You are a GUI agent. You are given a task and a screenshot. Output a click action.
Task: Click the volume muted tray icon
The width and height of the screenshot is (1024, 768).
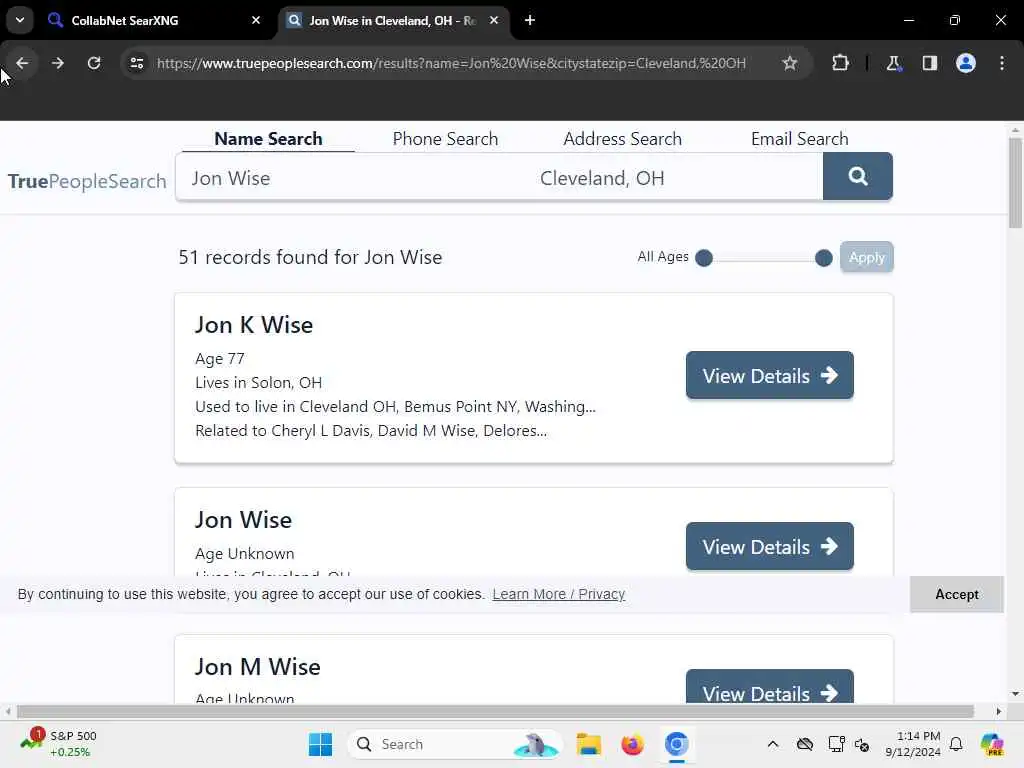(862, 744)
